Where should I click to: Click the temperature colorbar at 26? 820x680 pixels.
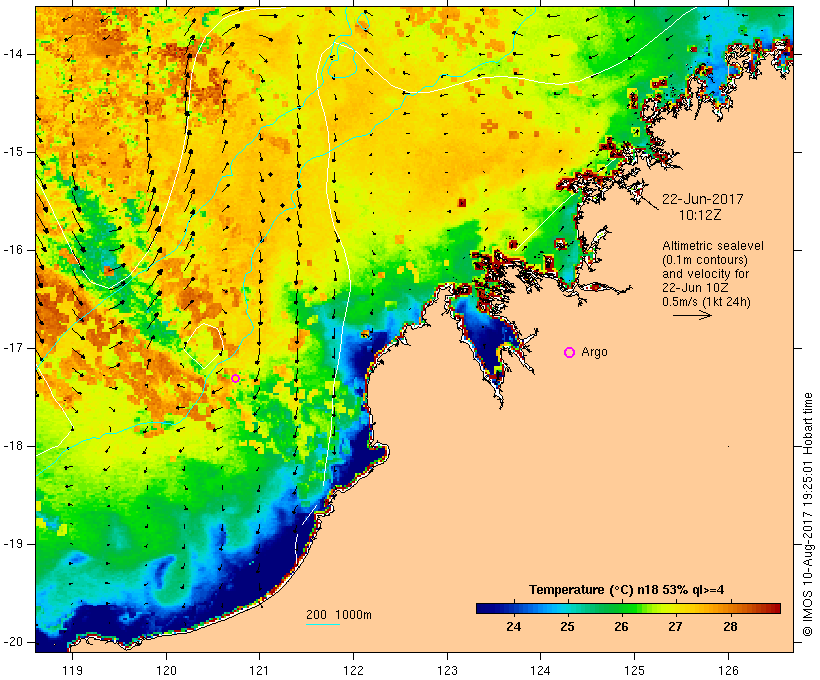(621, 608)
